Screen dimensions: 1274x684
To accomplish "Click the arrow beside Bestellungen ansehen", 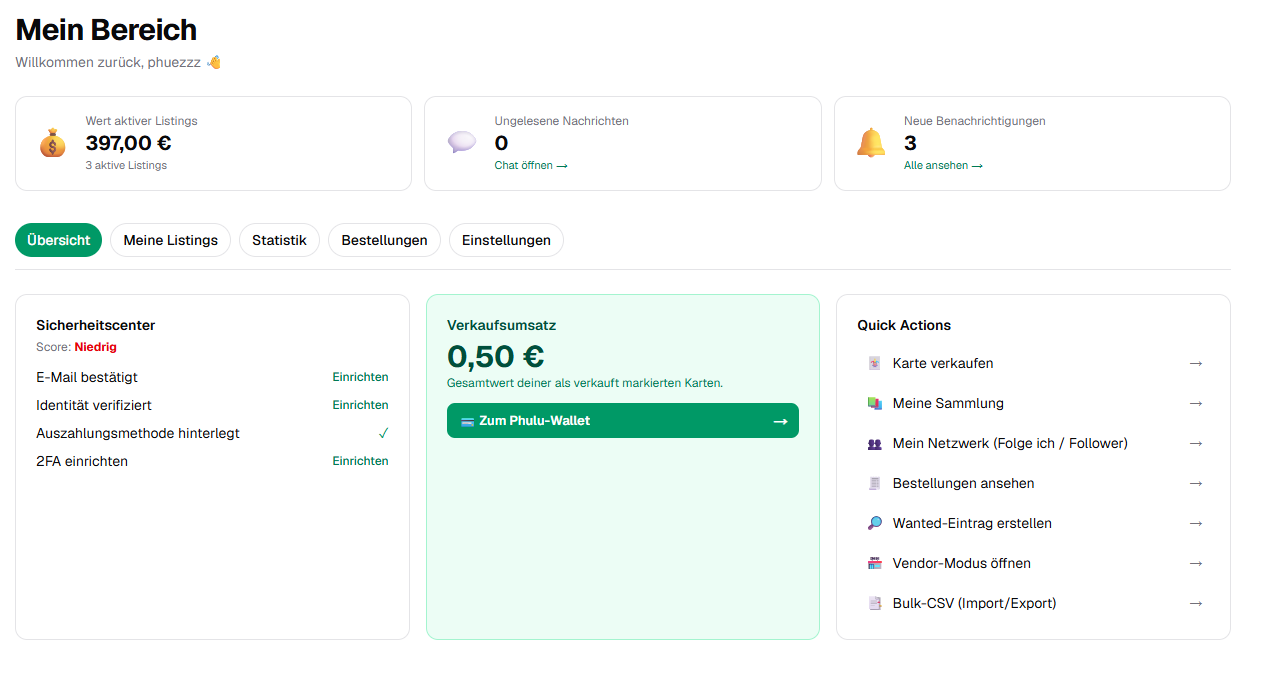I will click(1196, 483).
